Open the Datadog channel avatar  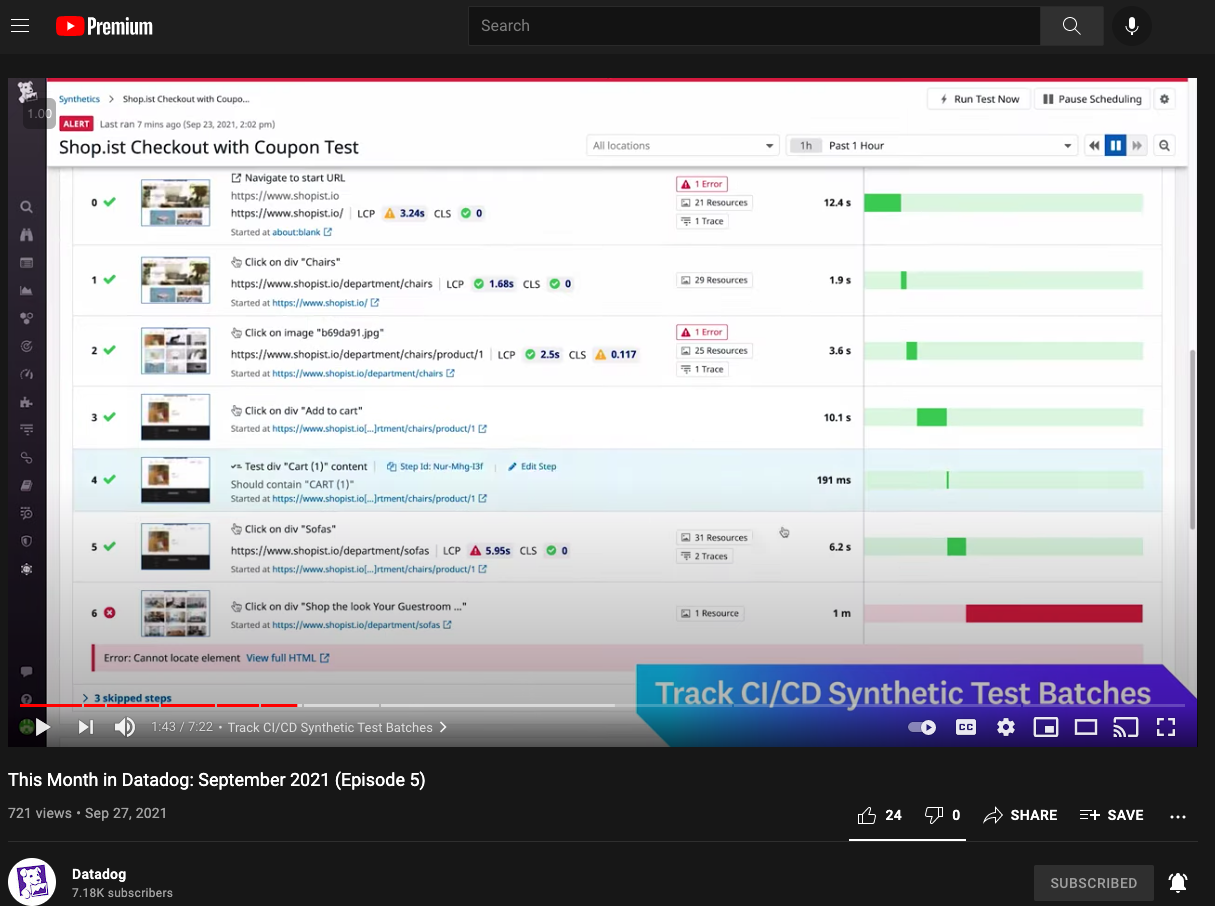click(32, 882)
